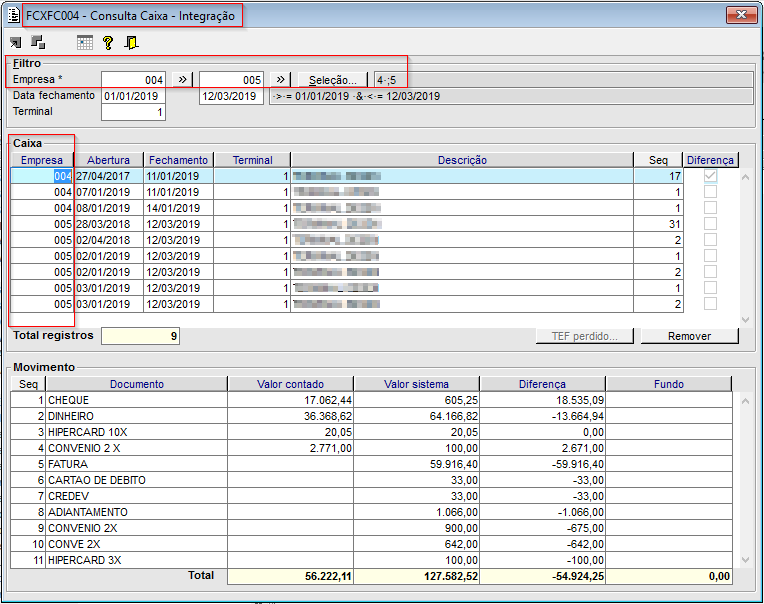Open the calendar toolbar icon
The height and width of the screenshot is (604, 764).
(x=85, y=43)
